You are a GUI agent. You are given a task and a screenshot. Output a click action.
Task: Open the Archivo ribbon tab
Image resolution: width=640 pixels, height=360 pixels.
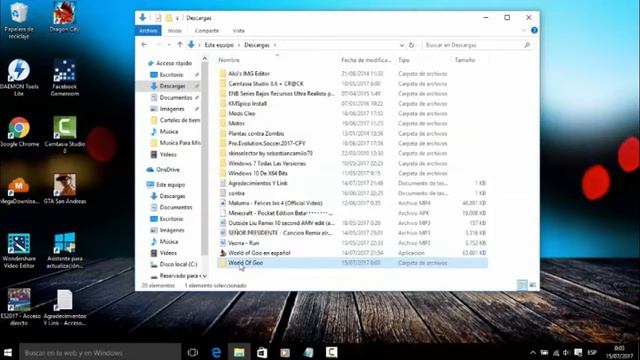[x=148, y=31]
